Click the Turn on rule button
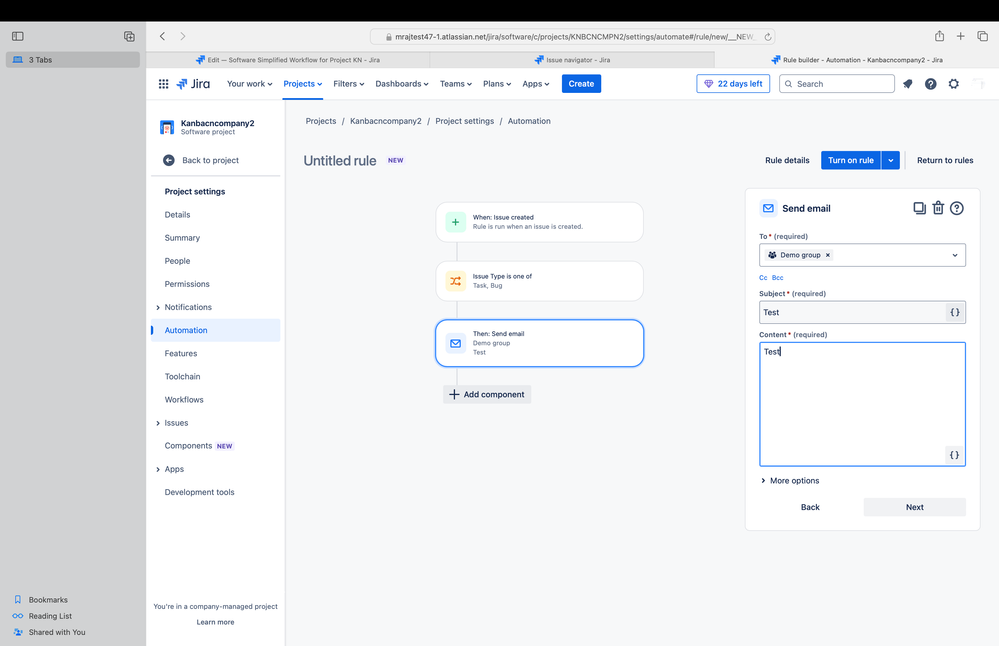The width and height of the screenshot is (999, 646). pyautogui.click(x=851, y=160)
